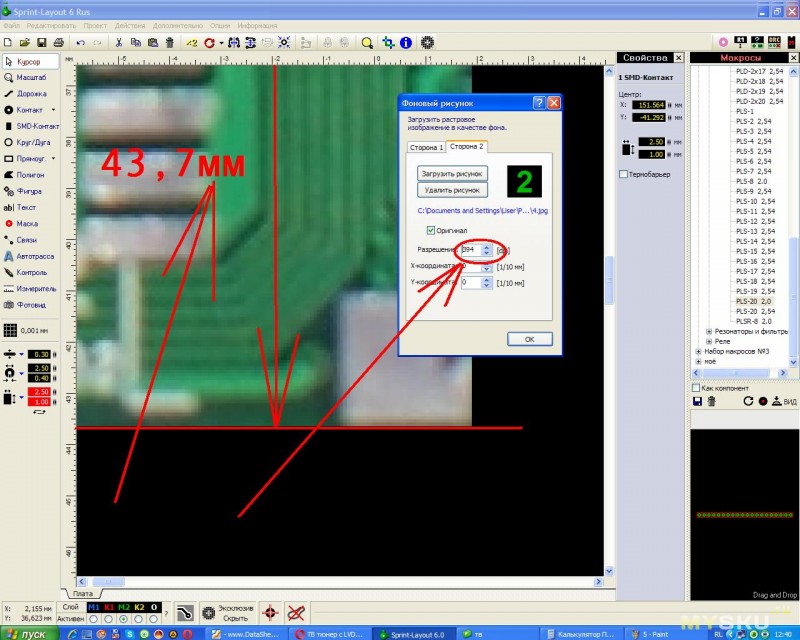Image resolution: width=800 pixels, height=640 pixels.
Task: Open the Редактировать menu
Action: point(51,26)
